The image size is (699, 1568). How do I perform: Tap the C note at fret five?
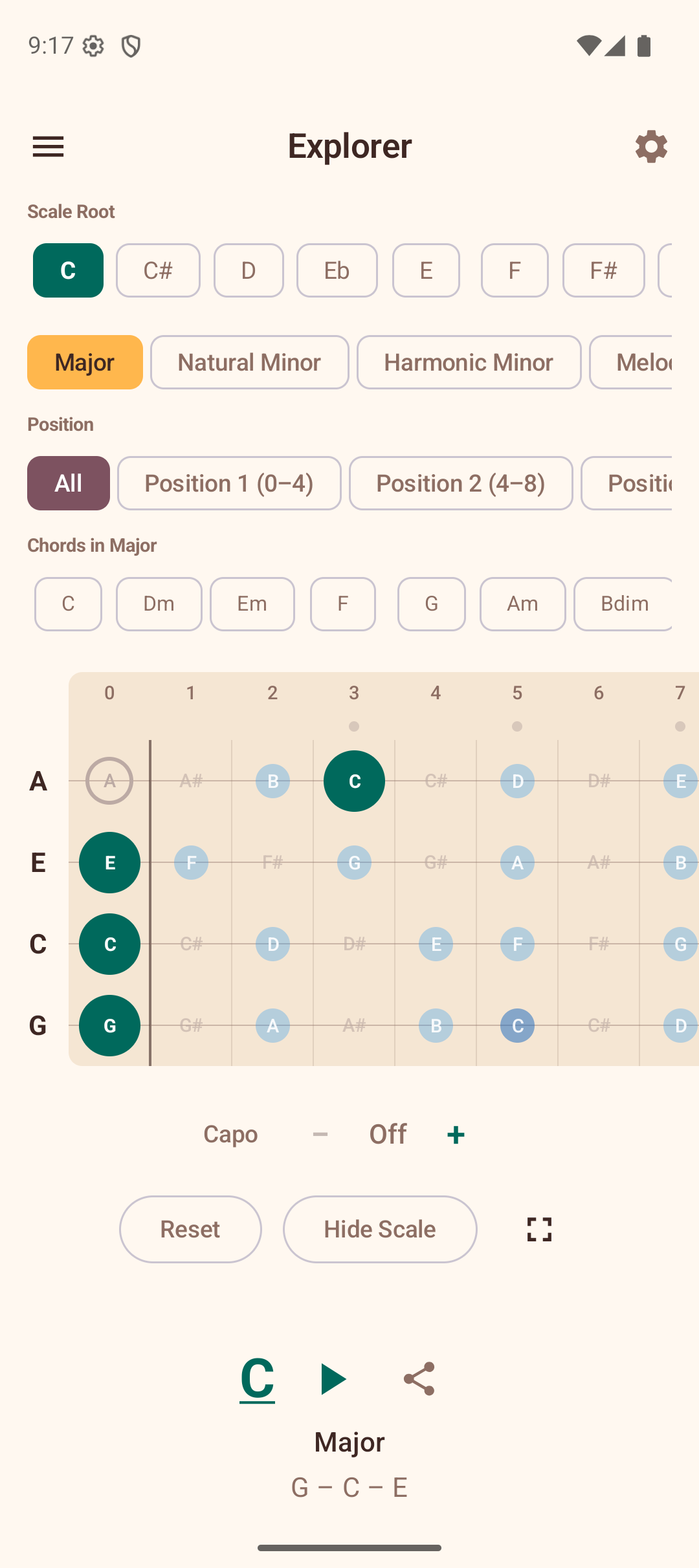coord(516,1025)
